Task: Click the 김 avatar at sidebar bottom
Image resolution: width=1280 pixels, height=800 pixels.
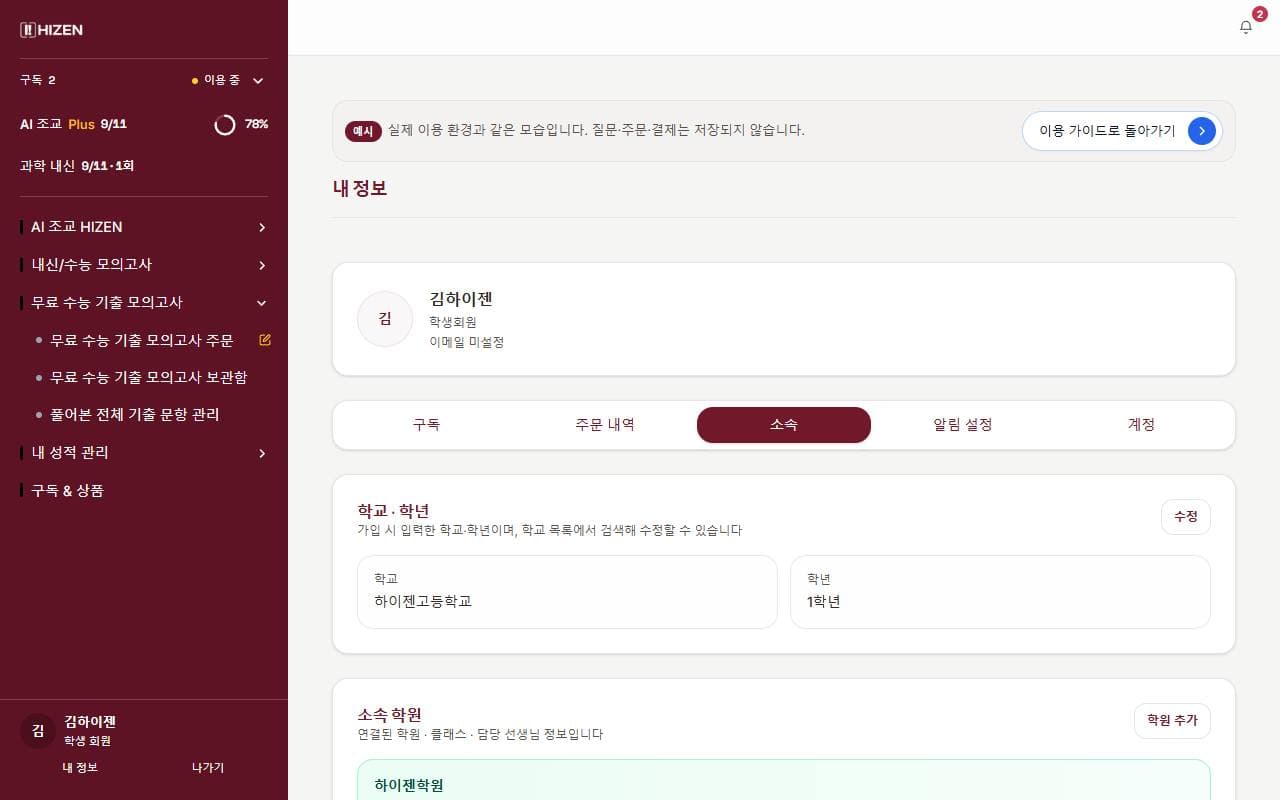Action: (38, 731)
